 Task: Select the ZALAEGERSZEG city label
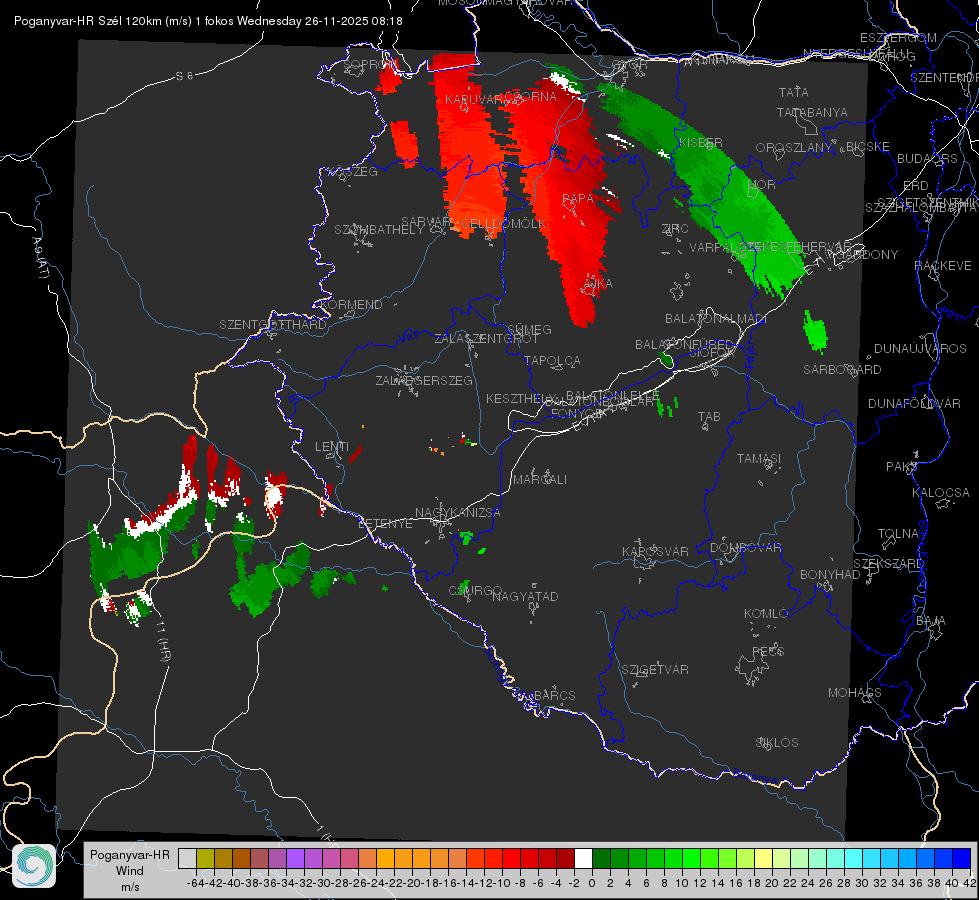(x=423, y=380)
